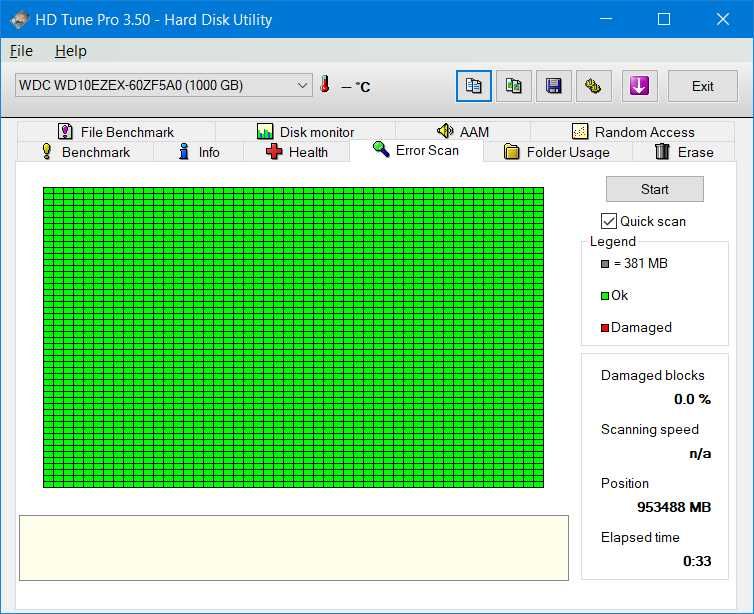Screen dimensions: 754x614
Task: Switch to the Benchmark tab
Action: coord(86,152)
